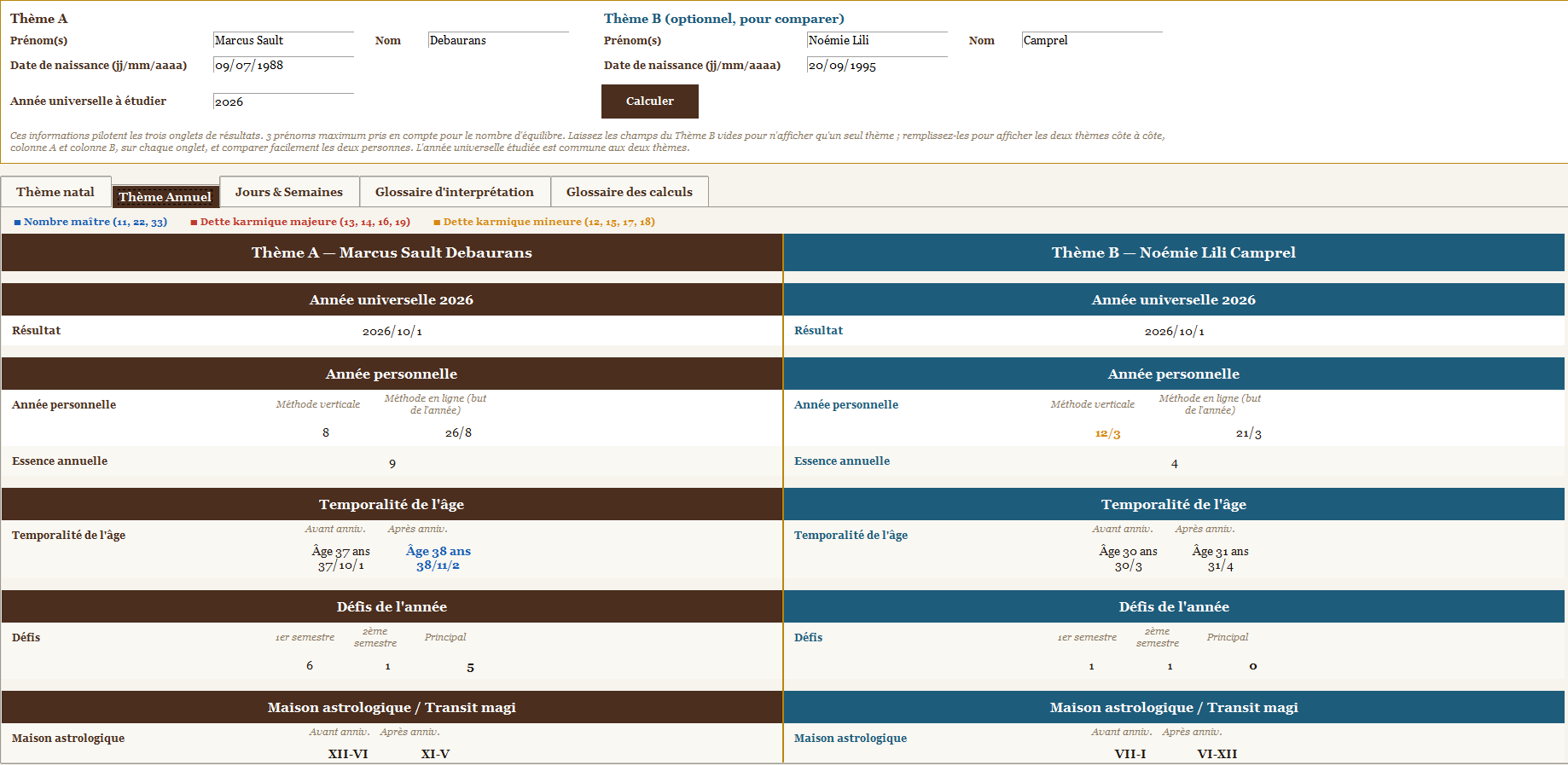Click Thème A first semester challenge value 6
This screenshot has width=1568, height=765.
tap(310, 665)
